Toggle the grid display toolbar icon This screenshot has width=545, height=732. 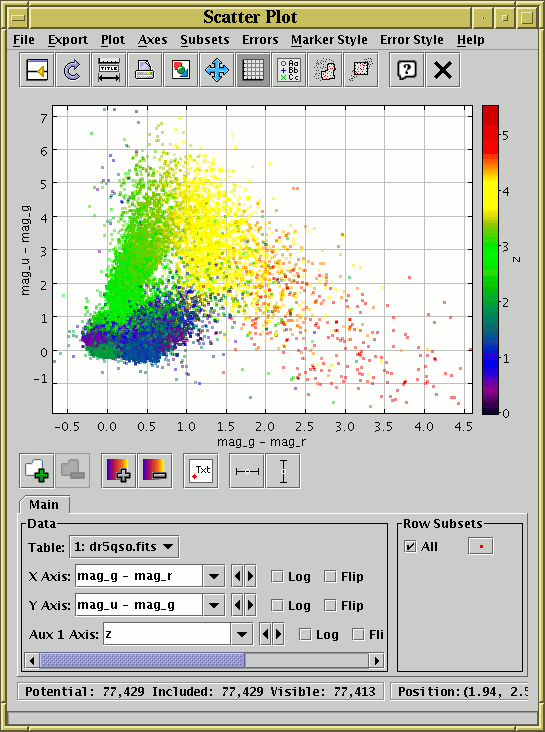click(x=253, y=70)
